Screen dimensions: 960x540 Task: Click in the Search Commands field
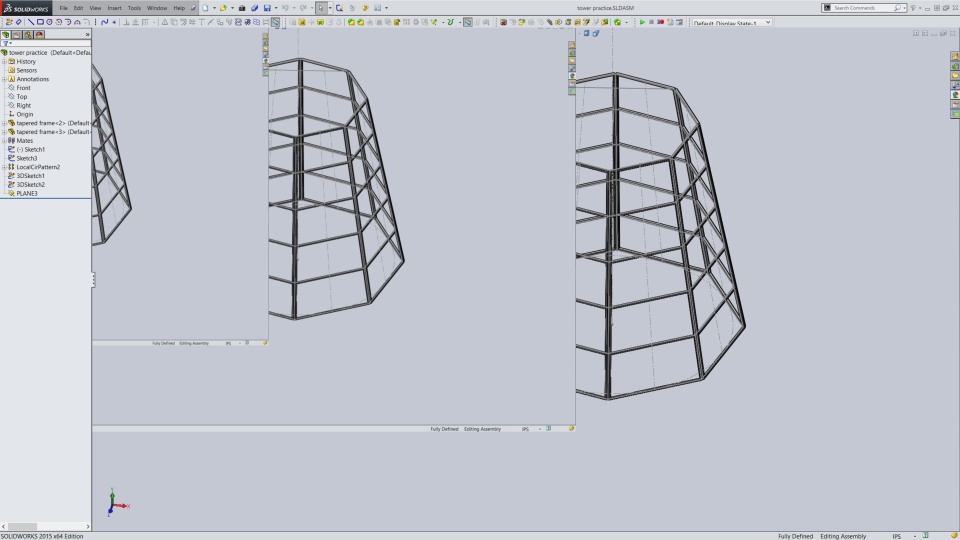862,8
